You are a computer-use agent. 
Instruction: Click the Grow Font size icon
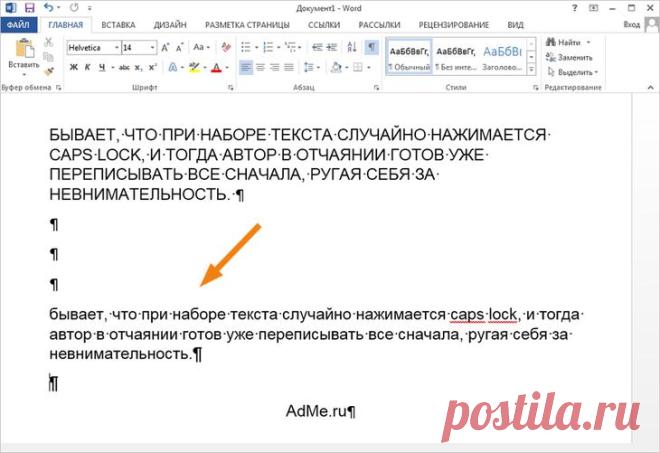pos(165,47)
